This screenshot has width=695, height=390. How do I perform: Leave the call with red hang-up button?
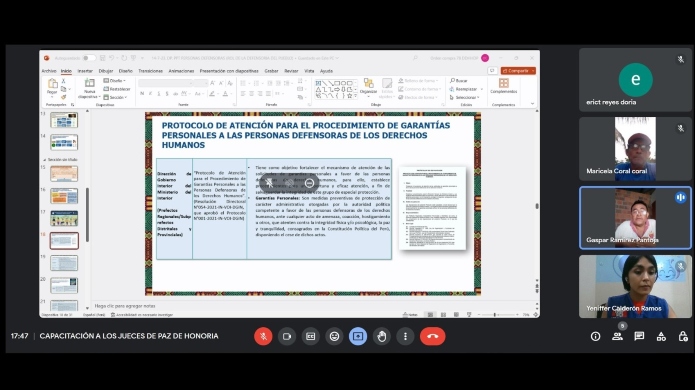point(433,336)
